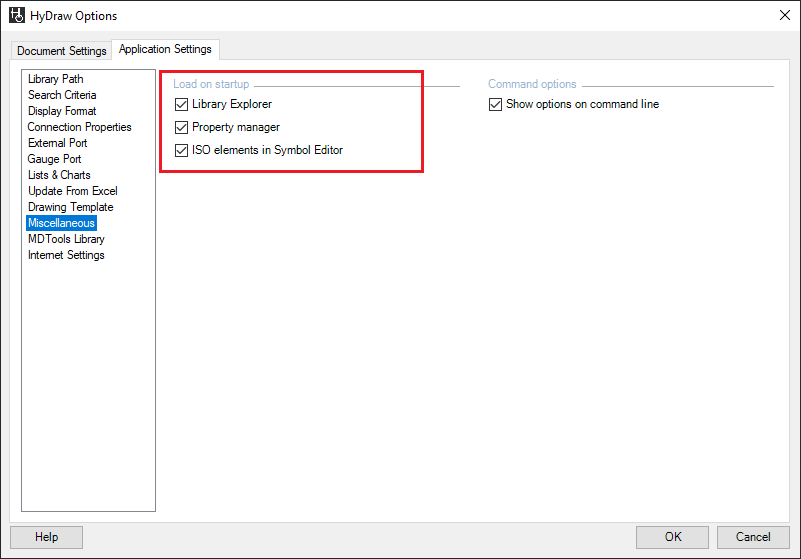
Task: Toggle the Property manager checkbox
Action: click(181, 127)
